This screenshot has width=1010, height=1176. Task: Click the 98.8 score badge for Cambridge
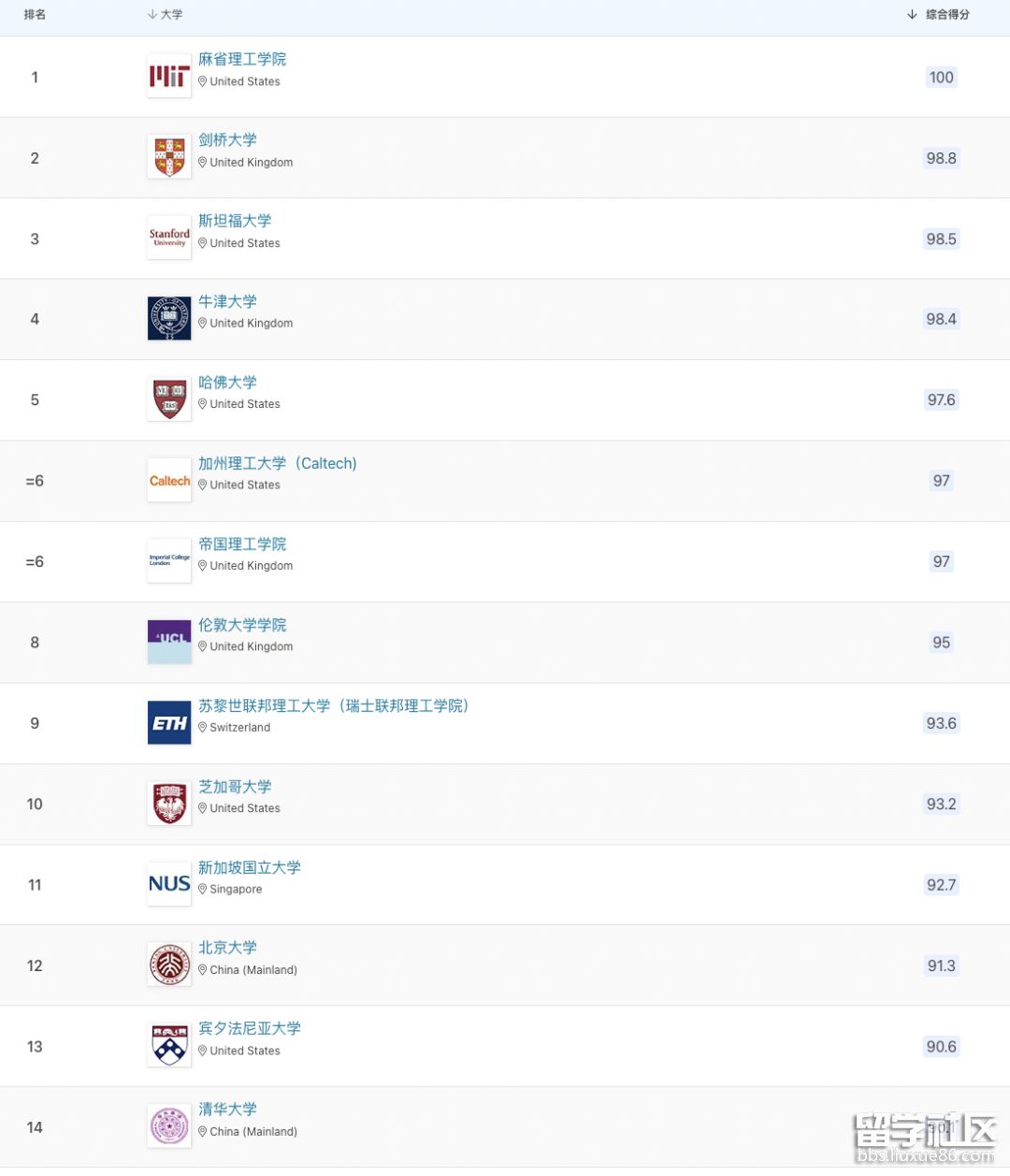click(x=941, y=158)
